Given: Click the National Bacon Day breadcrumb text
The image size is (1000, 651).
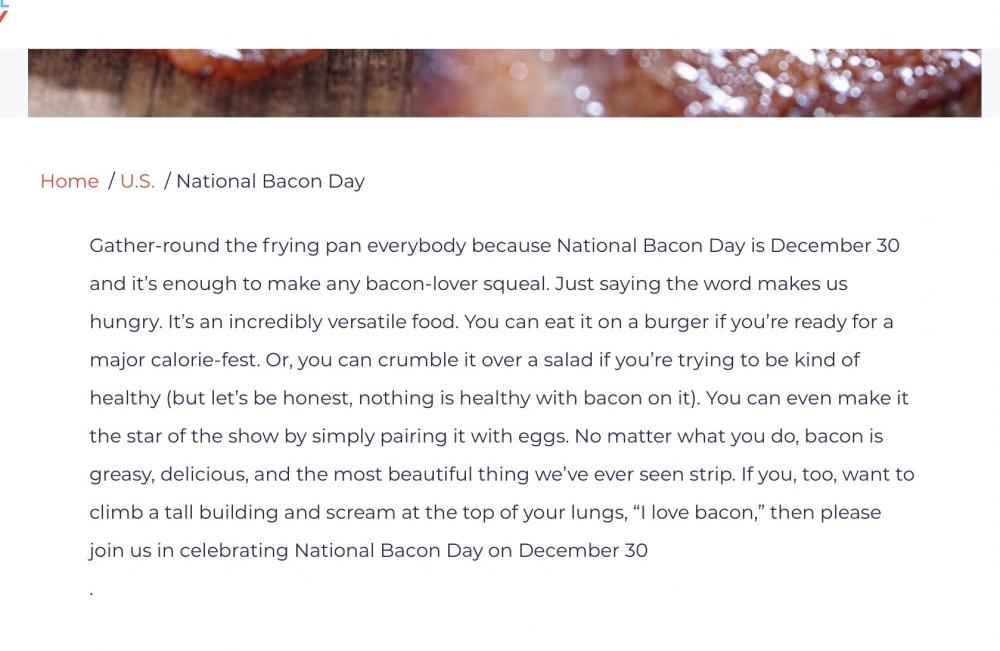Looking at the screenshot, I should (270, 181).
